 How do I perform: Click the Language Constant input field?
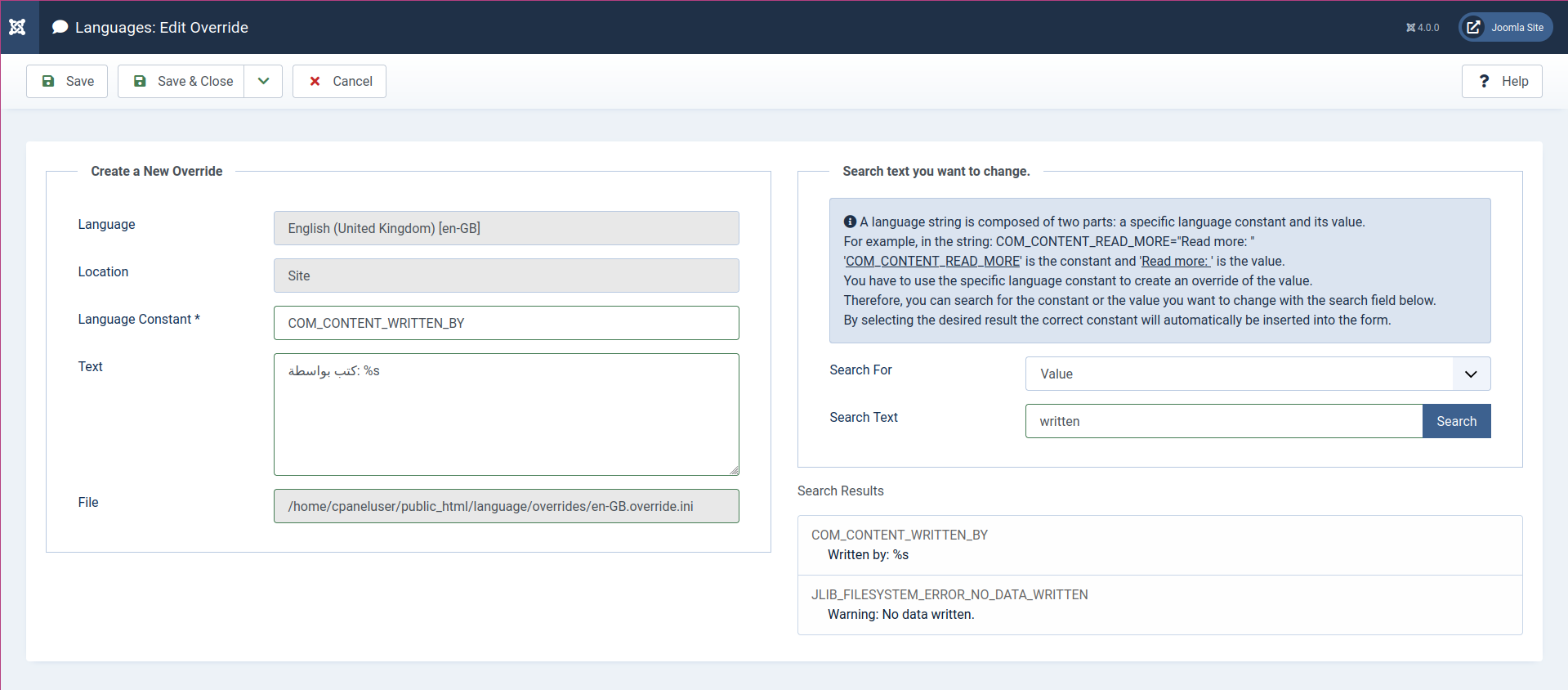tap(506, 323)
